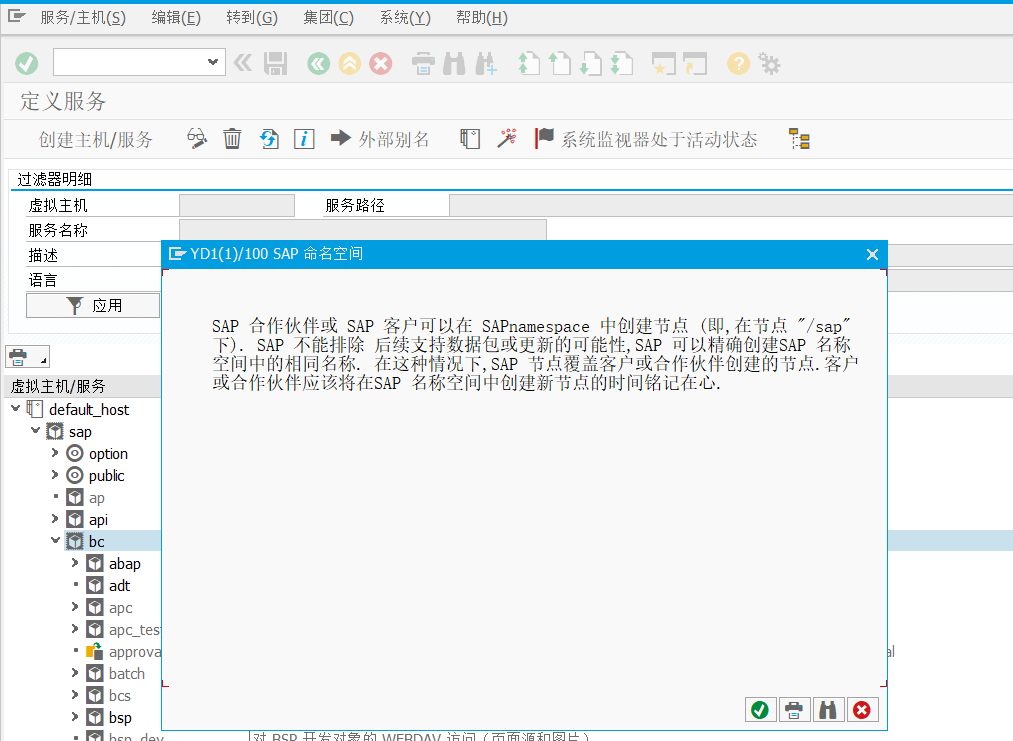Click the red Cancel icon in the dialog

(x=862, y=710)
